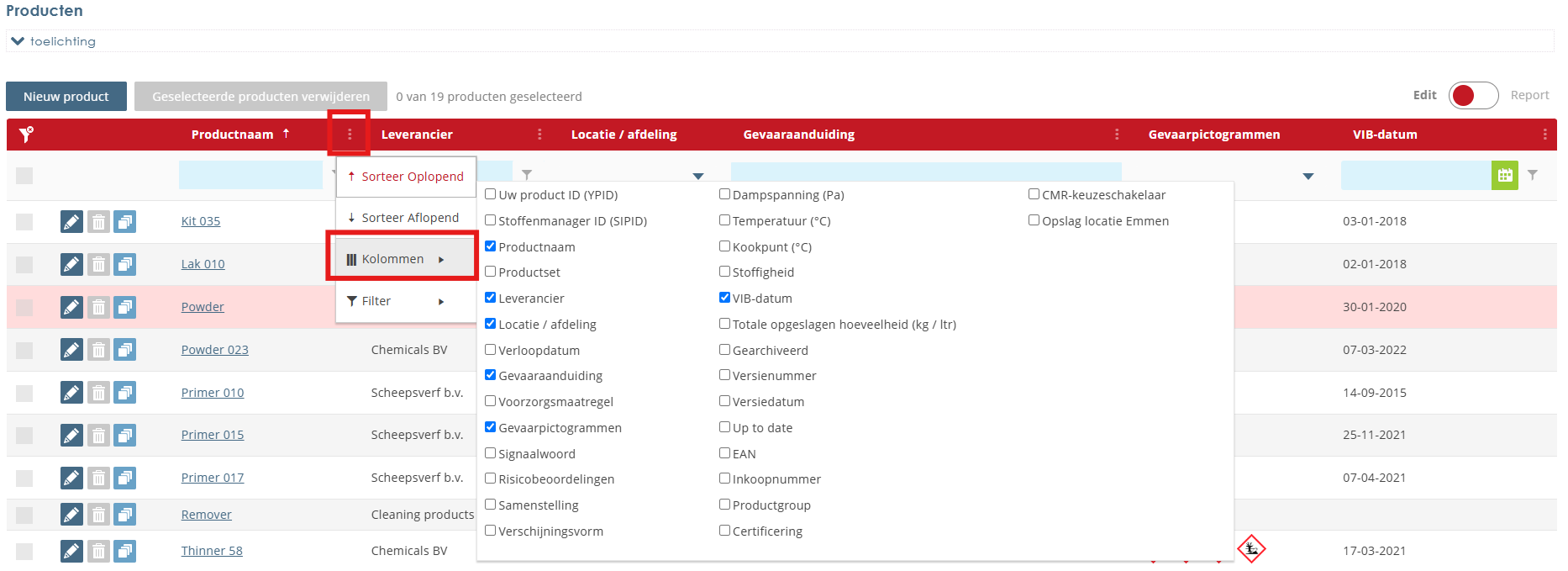Click the copy icon for Powder row

click(x=125, y=308)
